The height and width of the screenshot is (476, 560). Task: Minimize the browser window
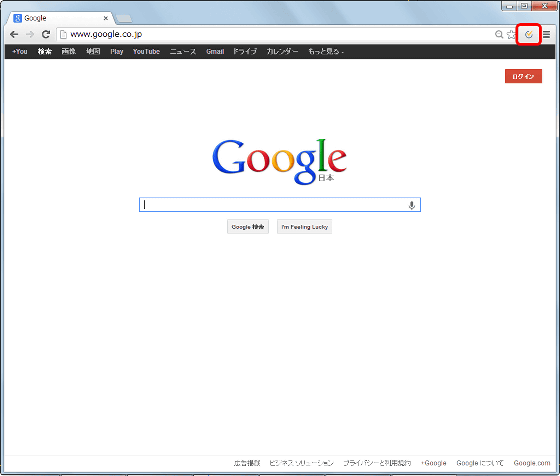(509, 6)
